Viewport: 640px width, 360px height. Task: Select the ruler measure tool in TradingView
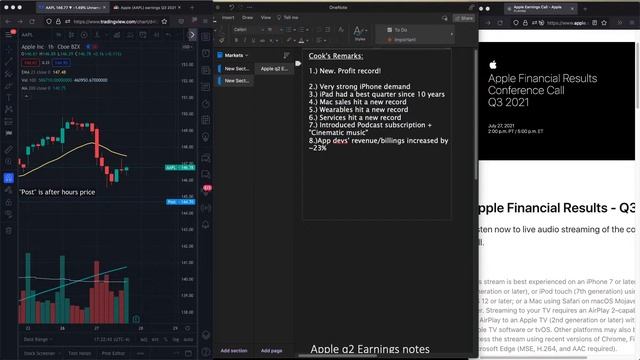(x=9, y=150)
